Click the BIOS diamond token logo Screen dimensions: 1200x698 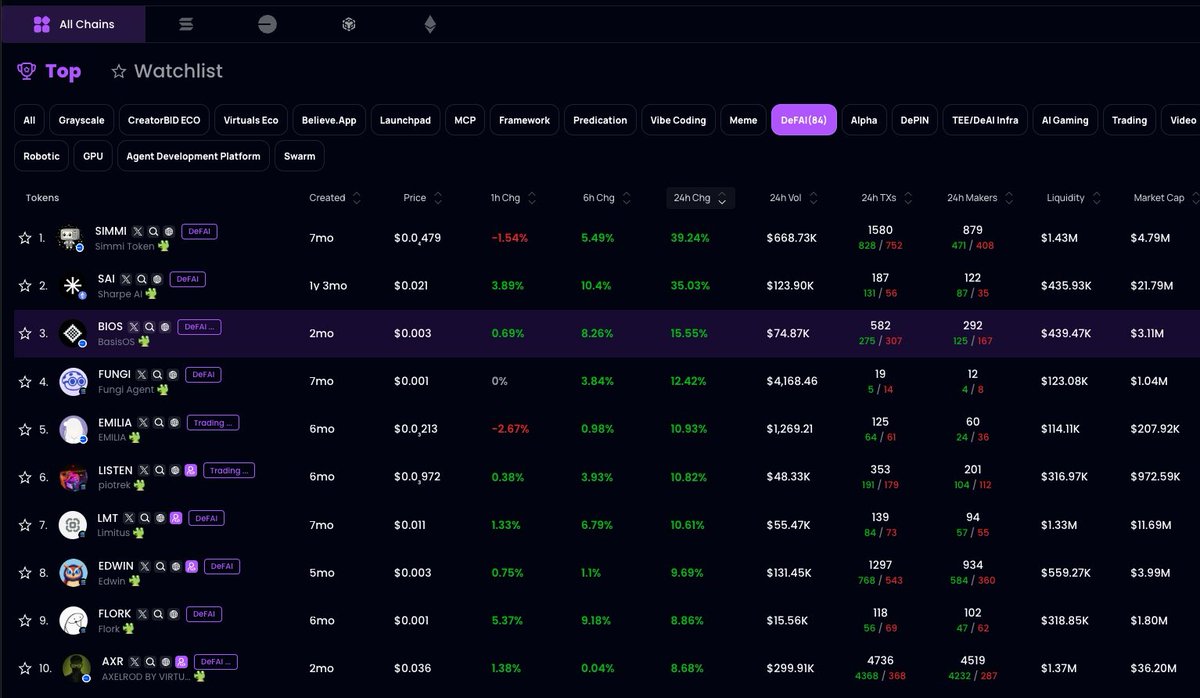point(73,333)
